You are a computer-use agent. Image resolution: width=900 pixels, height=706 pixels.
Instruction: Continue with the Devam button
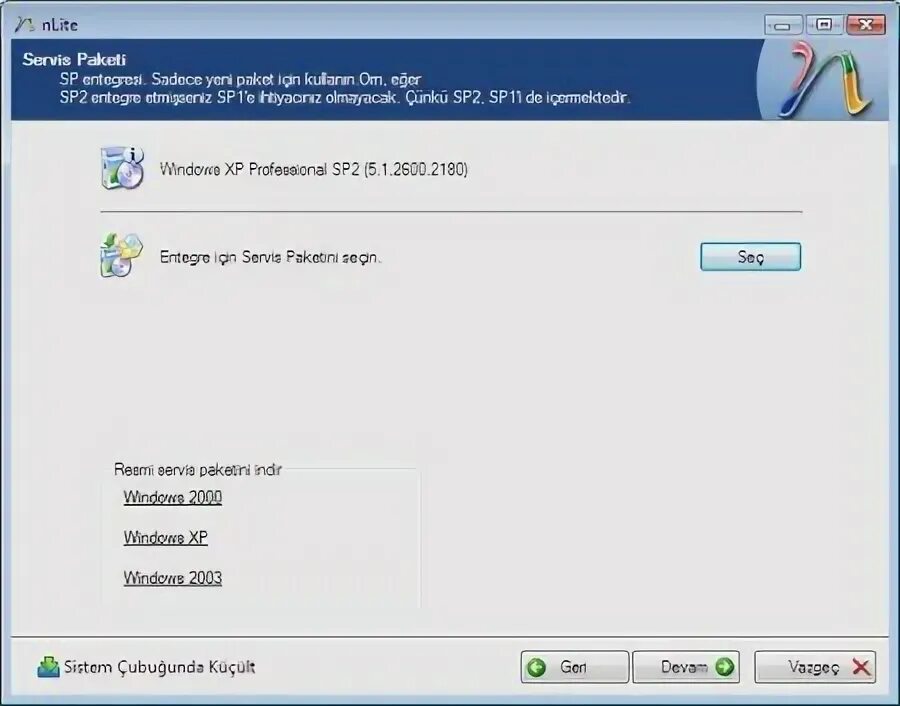(686, 667)
